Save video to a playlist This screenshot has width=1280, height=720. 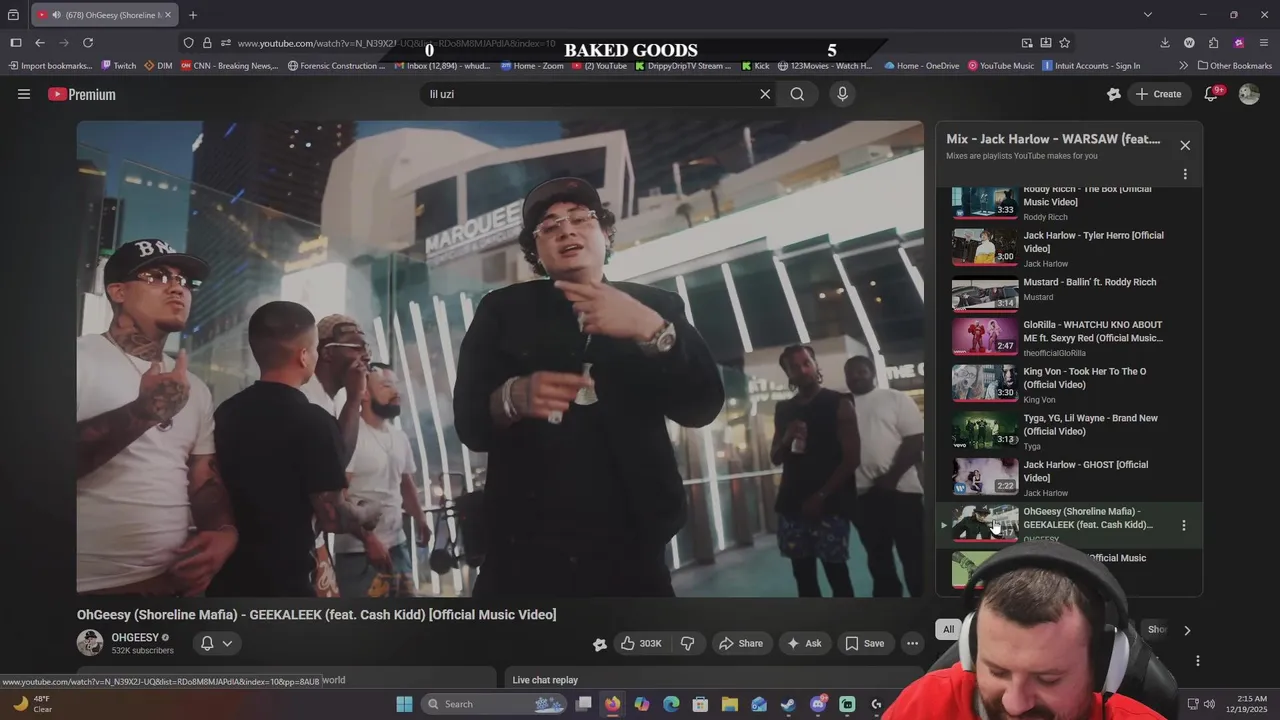pos(864,643)
